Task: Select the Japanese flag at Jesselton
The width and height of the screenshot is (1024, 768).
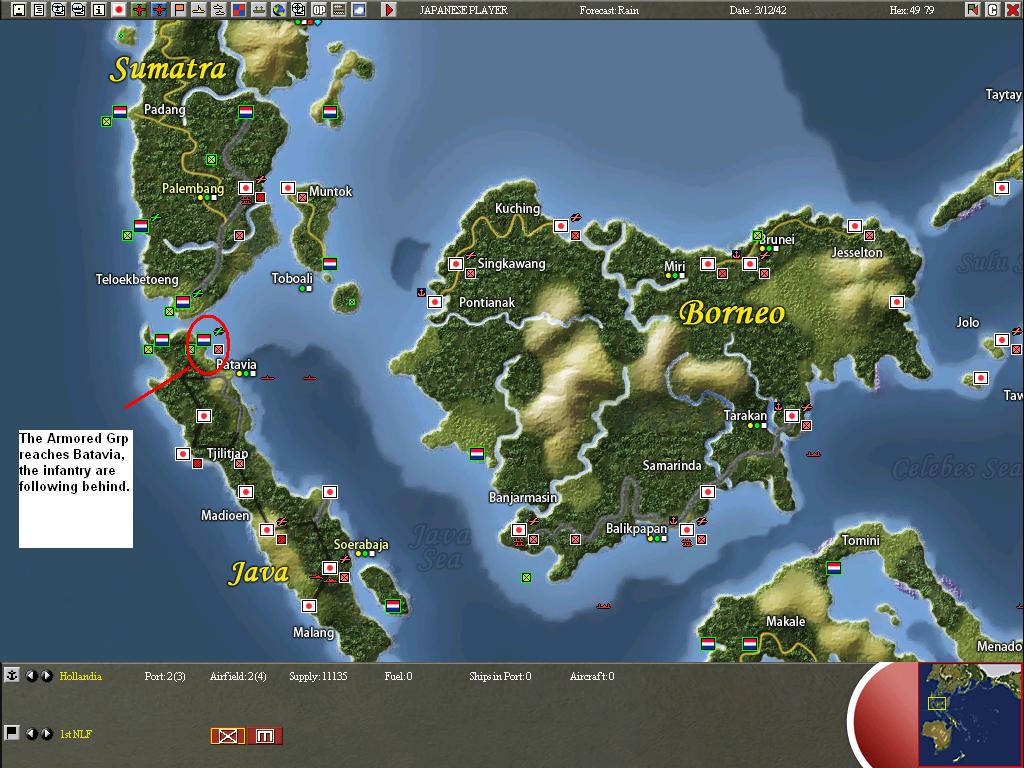Action: 854,226
